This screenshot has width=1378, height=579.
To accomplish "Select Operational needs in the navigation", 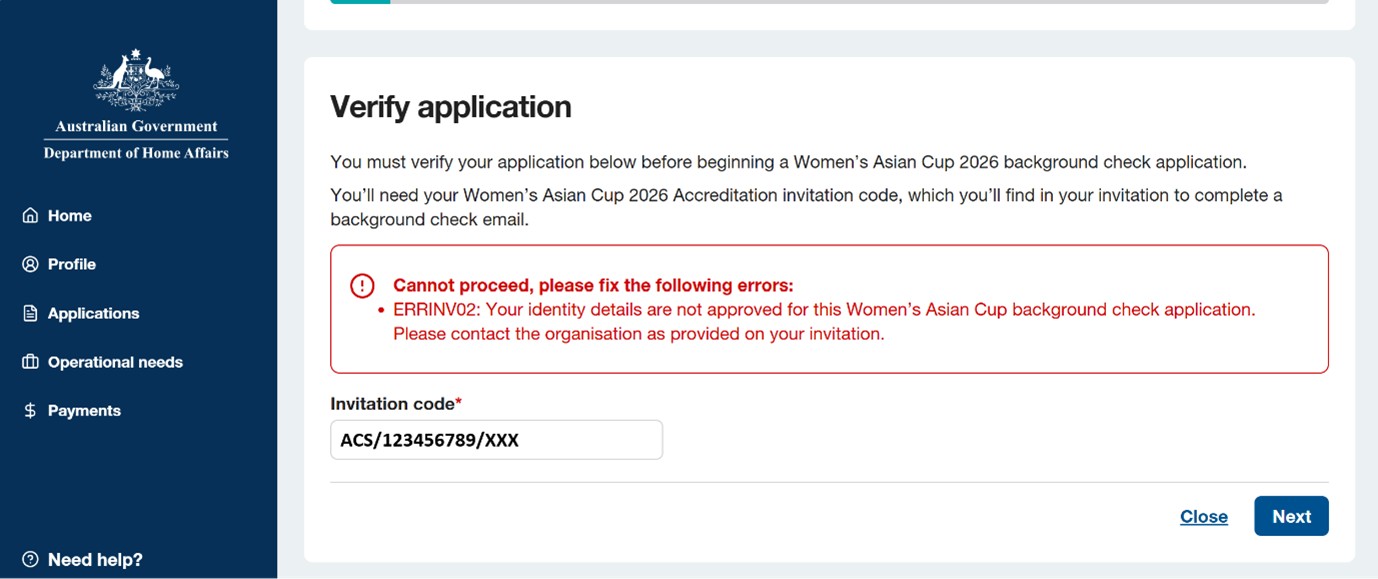I will 115,362.
